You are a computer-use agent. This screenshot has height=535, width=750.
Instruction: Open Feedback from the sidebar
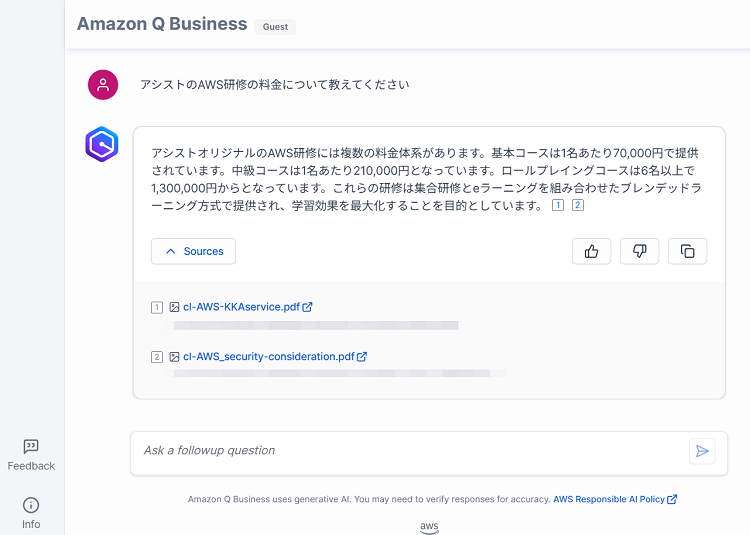coord(31,455)
